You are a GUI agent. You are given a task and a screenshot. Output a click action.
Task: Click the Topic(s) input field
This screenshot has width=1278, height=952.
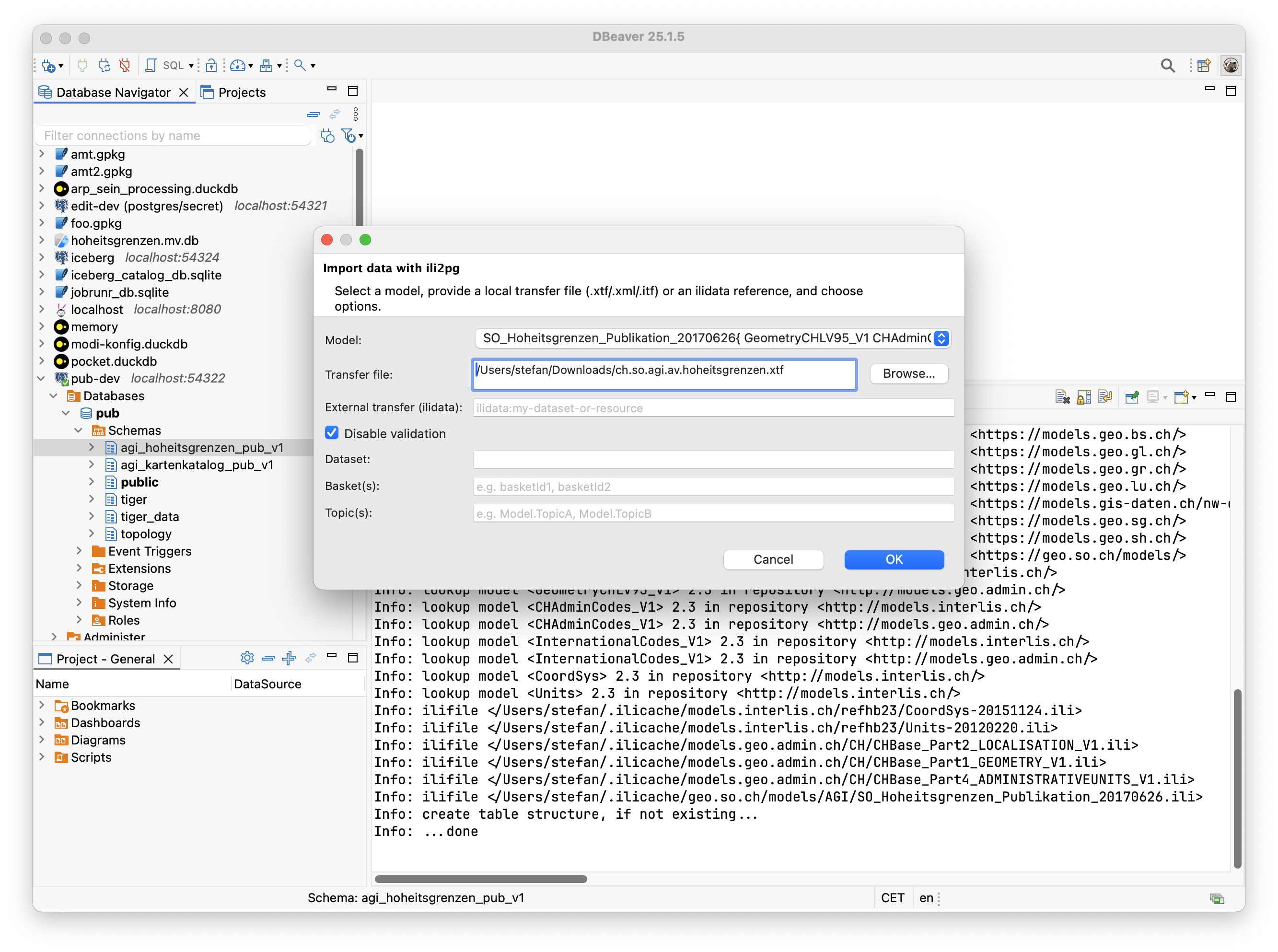(x=713, y=513)
